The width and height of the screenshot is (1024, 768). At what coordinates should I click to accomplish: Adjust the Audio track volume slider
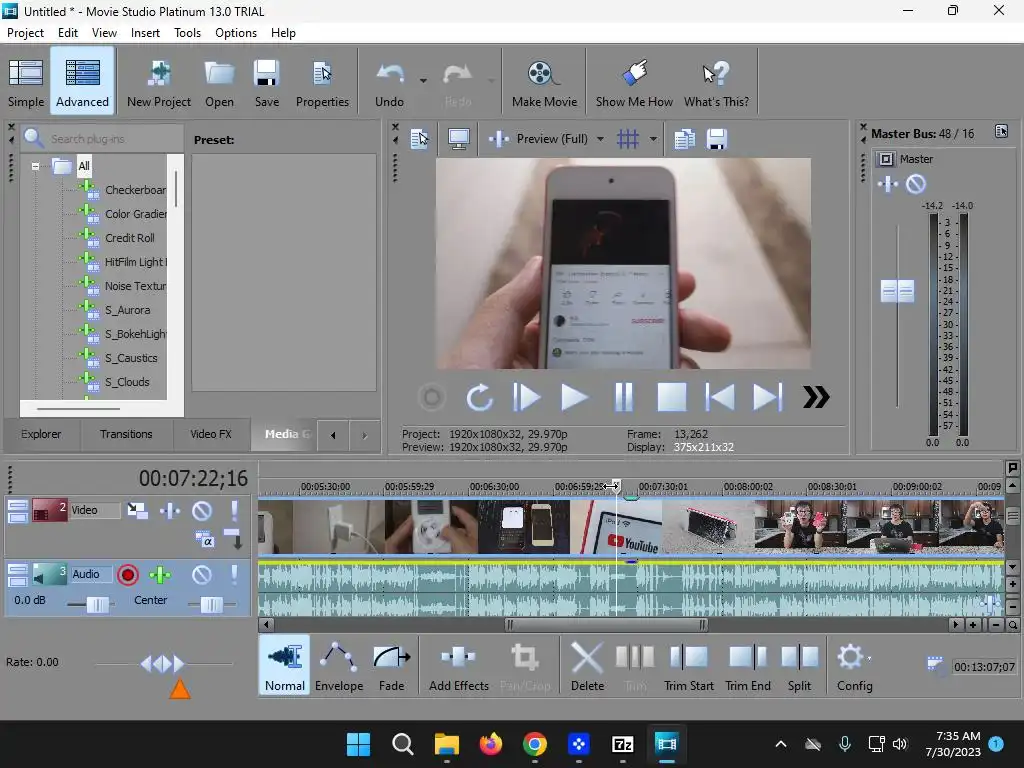97,605
